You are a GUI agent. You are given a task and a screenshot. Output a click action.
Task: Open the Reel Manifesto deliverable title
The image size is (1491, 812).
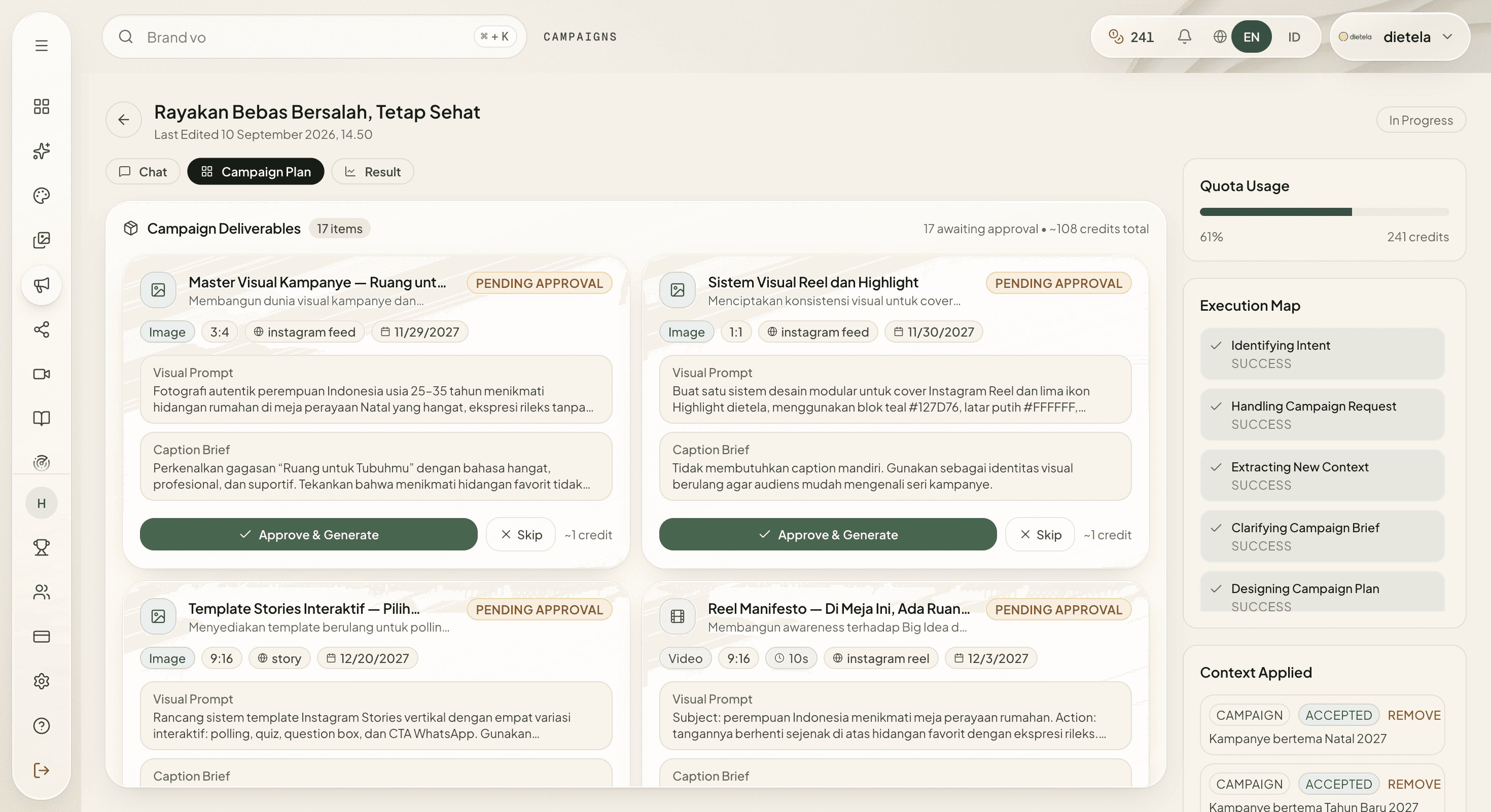click(838, 608)
